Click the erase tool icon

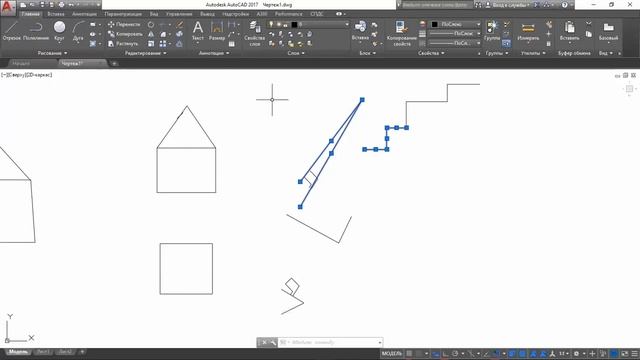click(x=180, y=24)
